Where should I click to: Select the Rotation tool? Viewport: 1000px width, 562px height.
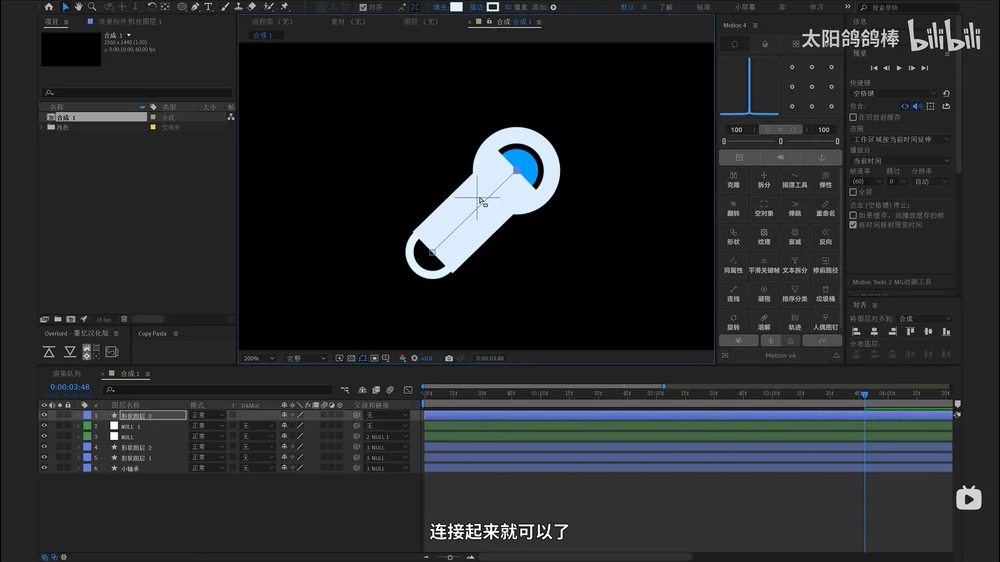[152, 7]
